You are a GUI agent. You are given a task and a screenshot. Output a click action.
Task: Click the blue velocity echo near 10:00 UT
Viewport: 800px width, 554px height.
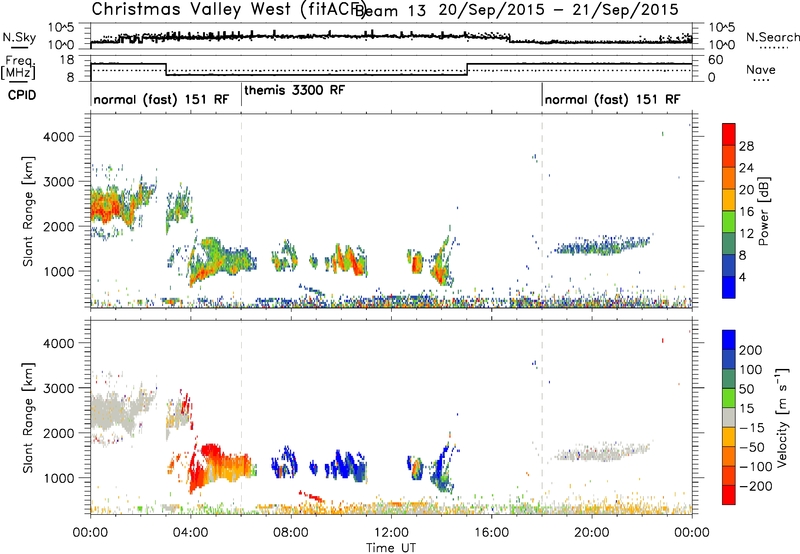click(x=347, y=464)
